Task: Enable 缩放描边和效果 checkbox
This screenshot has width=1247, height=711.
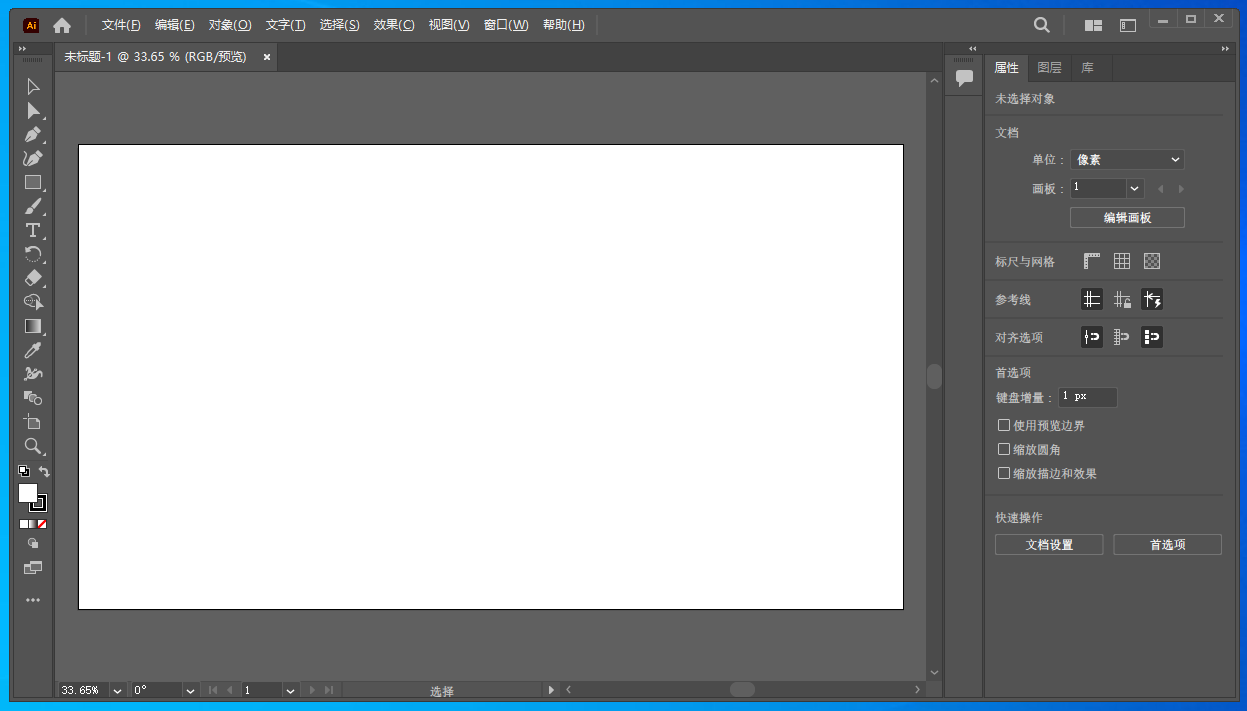Action: pyautogui.click(x=1004, y=473)
